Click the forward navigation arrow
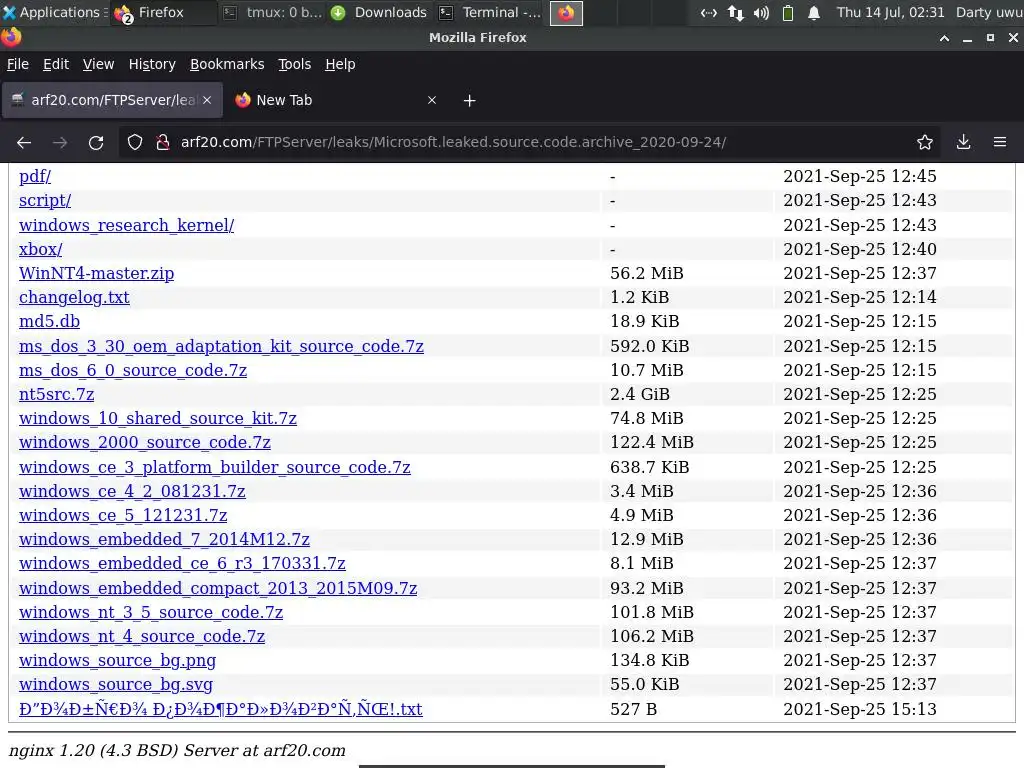Image resolution: width=1024 pixels, height=768 pixels. click(x=60, y=142)
